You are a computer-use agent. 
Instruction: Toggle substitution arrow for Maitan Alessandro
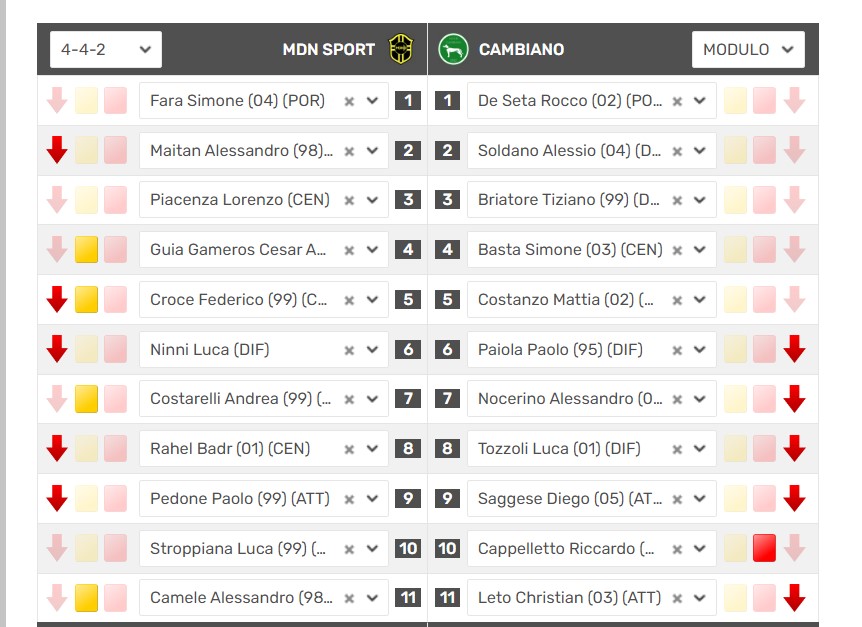coord(57,151)
